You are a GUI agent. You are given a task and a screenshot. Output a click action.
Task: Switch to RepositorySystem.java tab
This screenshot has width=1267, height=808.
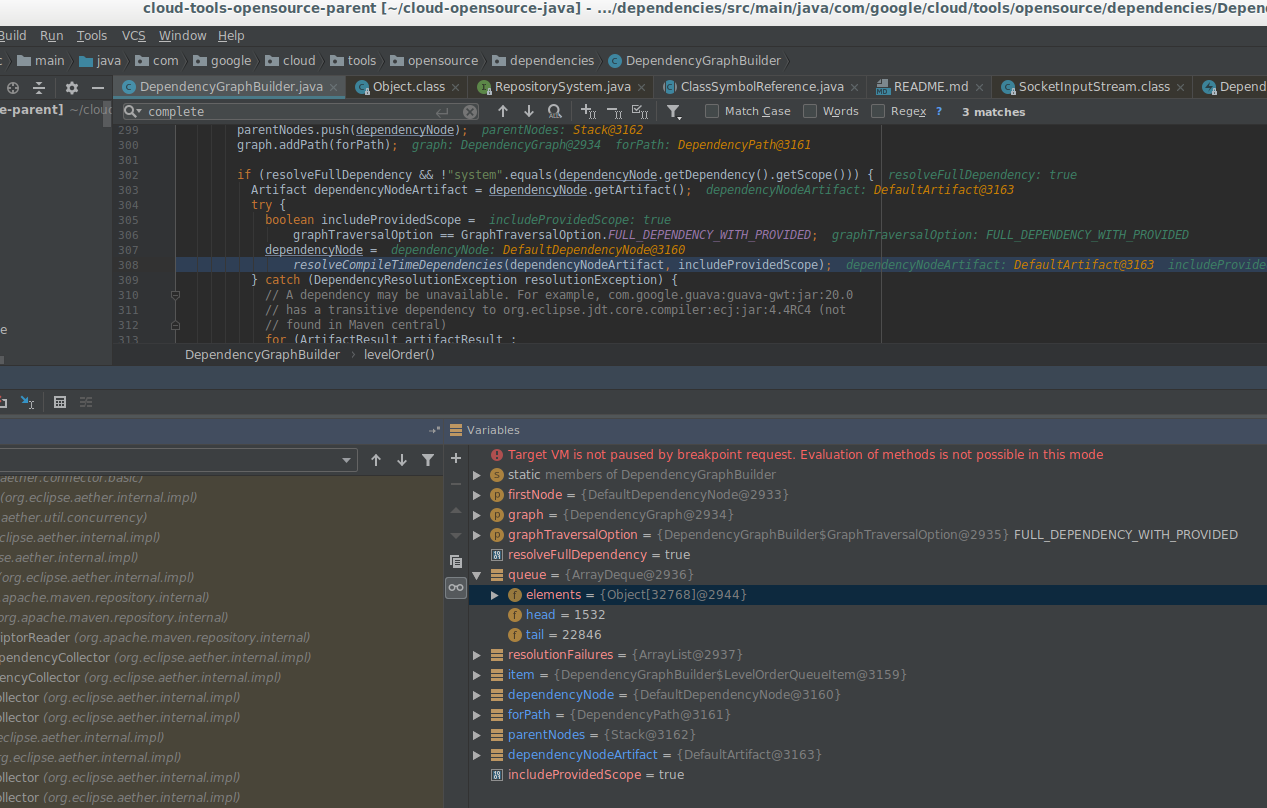click(562, 87)
